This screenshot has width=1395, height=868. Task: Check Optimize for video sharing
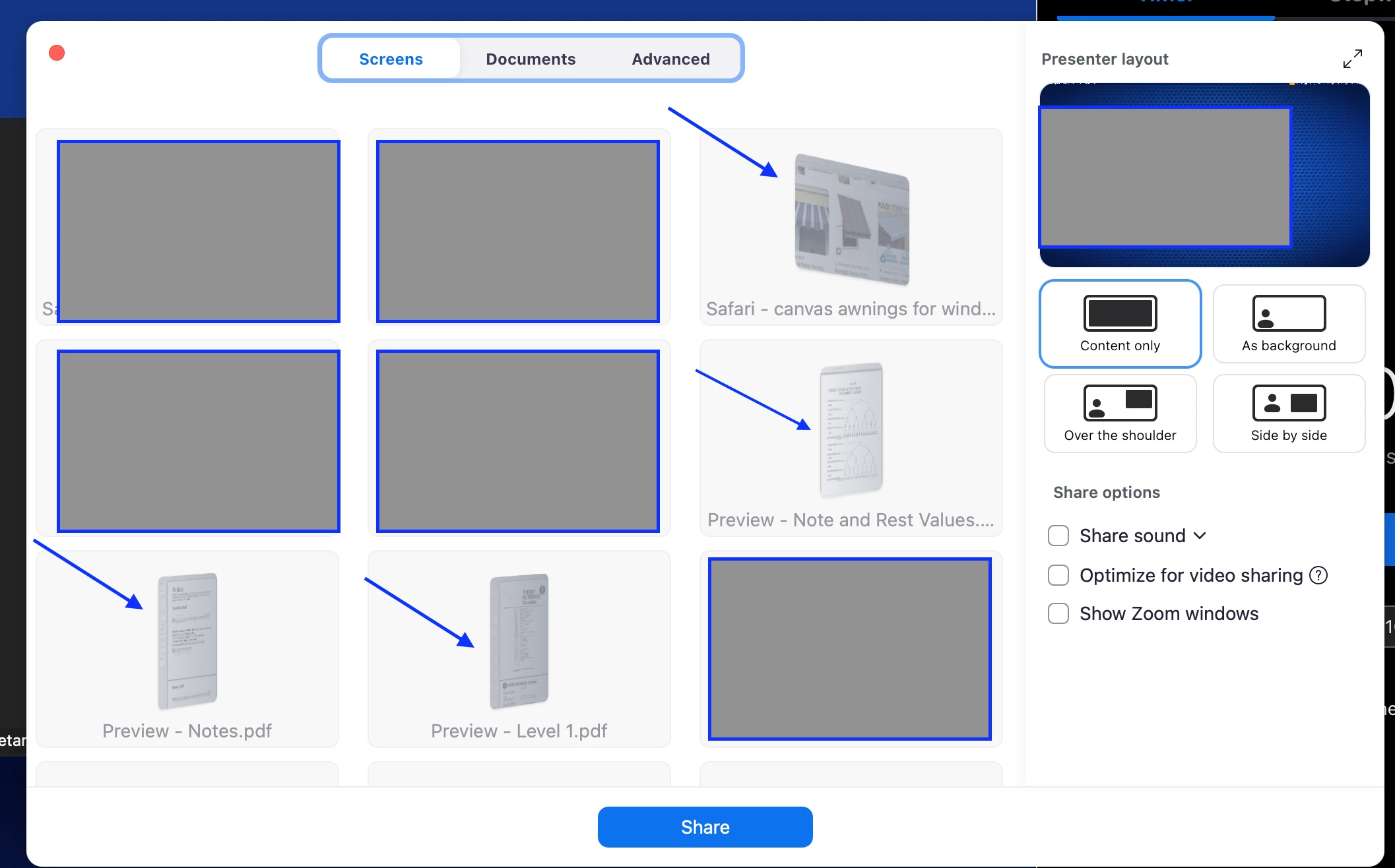(x=1058, y=575)
